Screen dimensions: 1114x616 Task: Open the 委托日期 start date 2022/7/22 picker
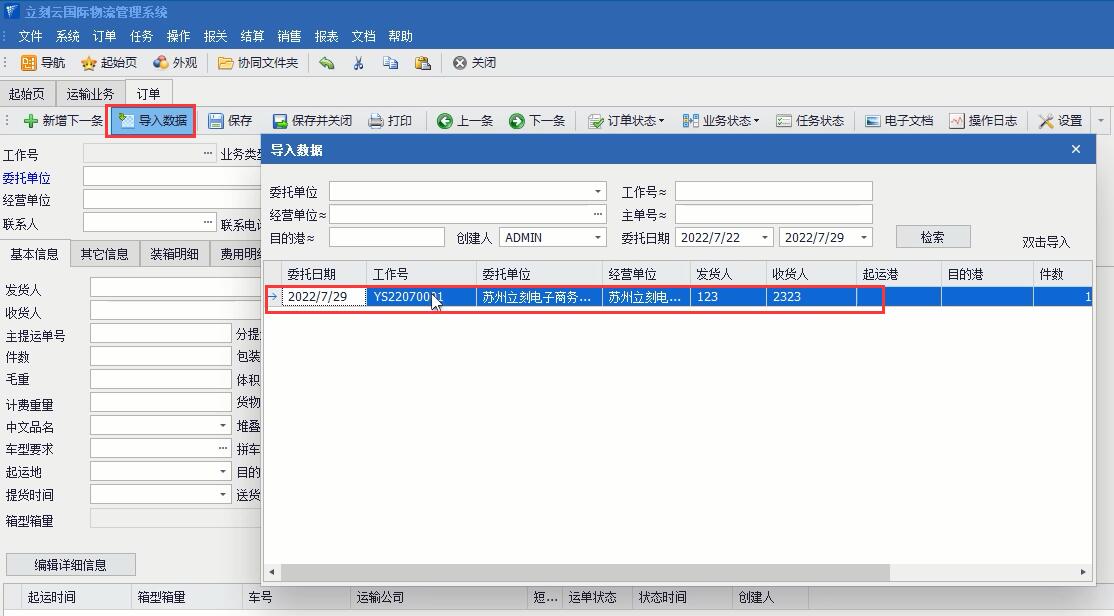(x=765, y=238)
